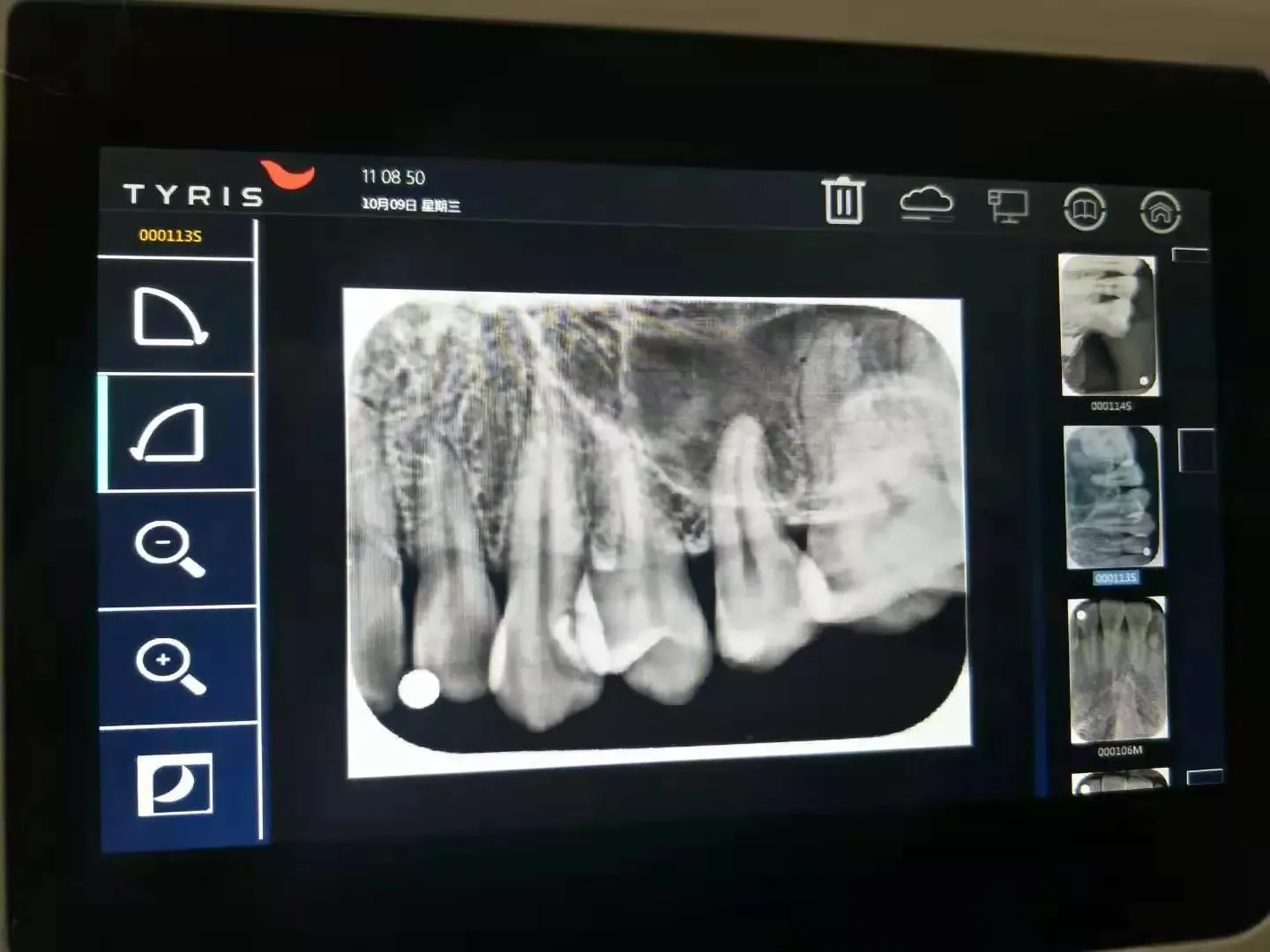Delete the current X-ray with the trash icon

(x=843, y=200)
